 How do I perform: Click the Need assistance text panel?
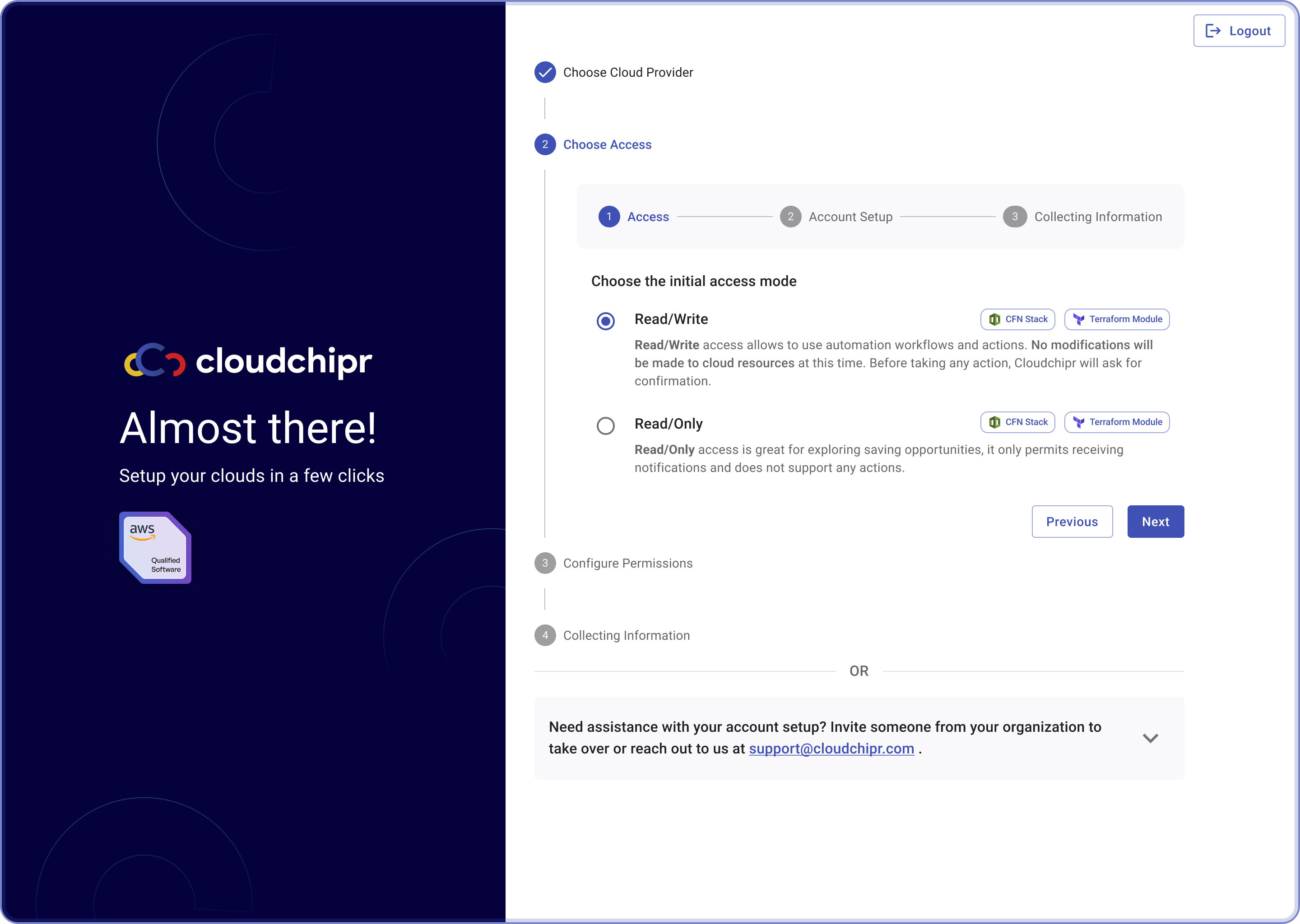(x=859, y=738)
